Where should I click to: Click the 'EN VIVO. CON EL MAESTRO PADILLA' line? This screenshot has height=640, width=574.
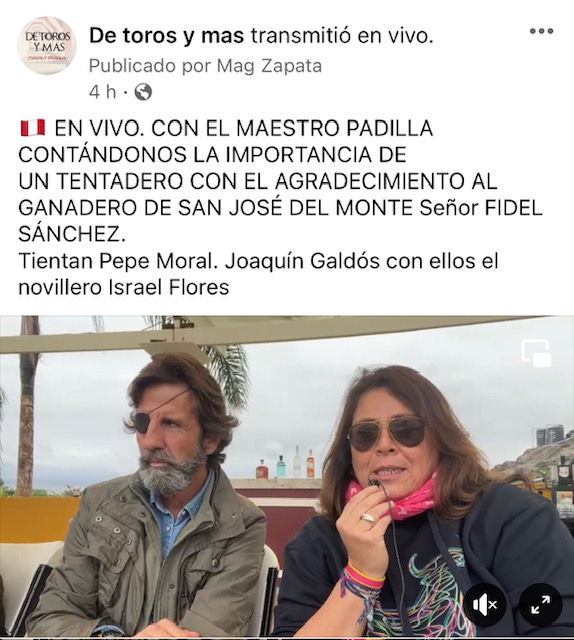[x=243, y=128]
